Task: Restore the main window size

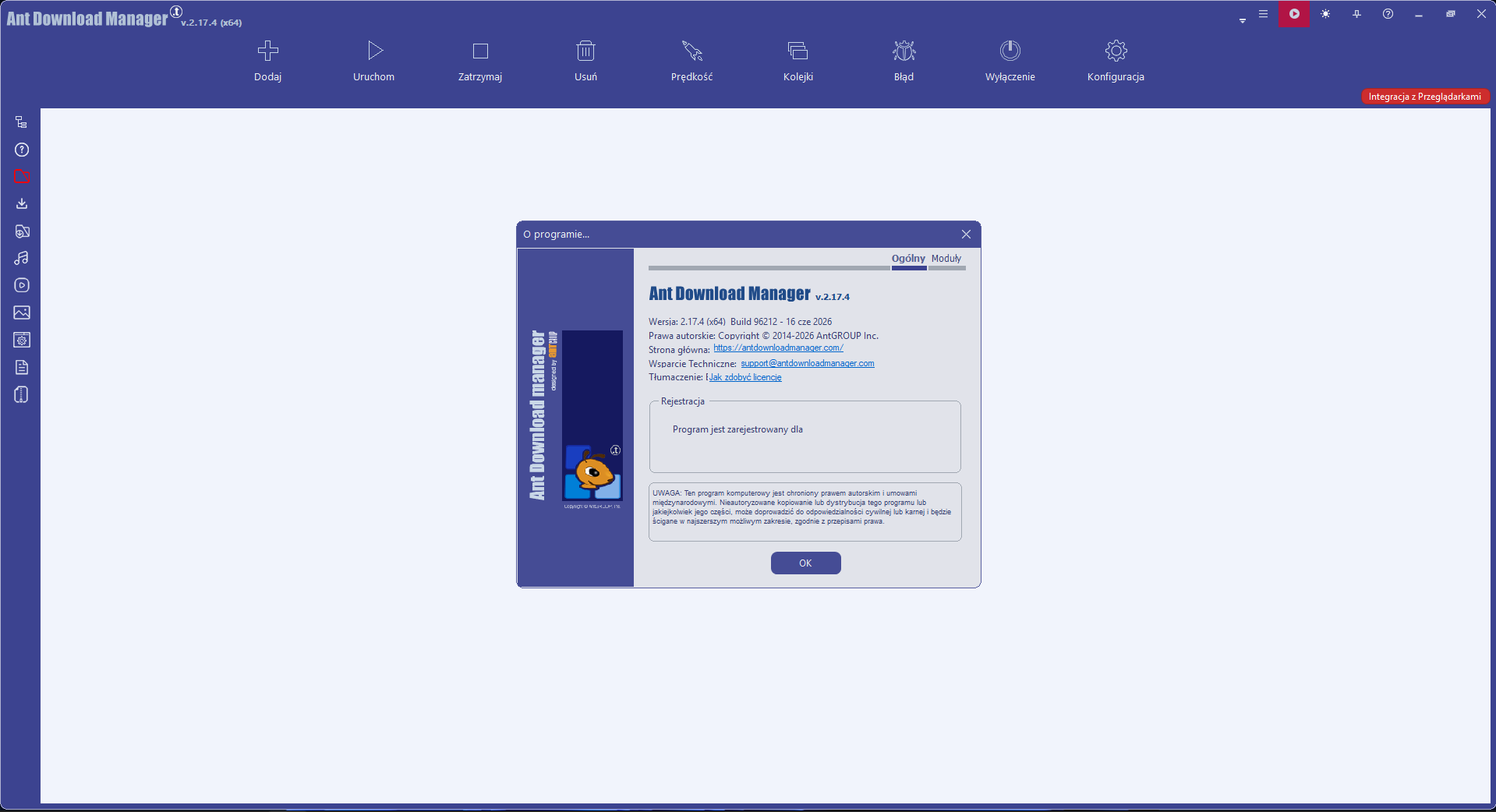Action: (x=1450, y=14)
